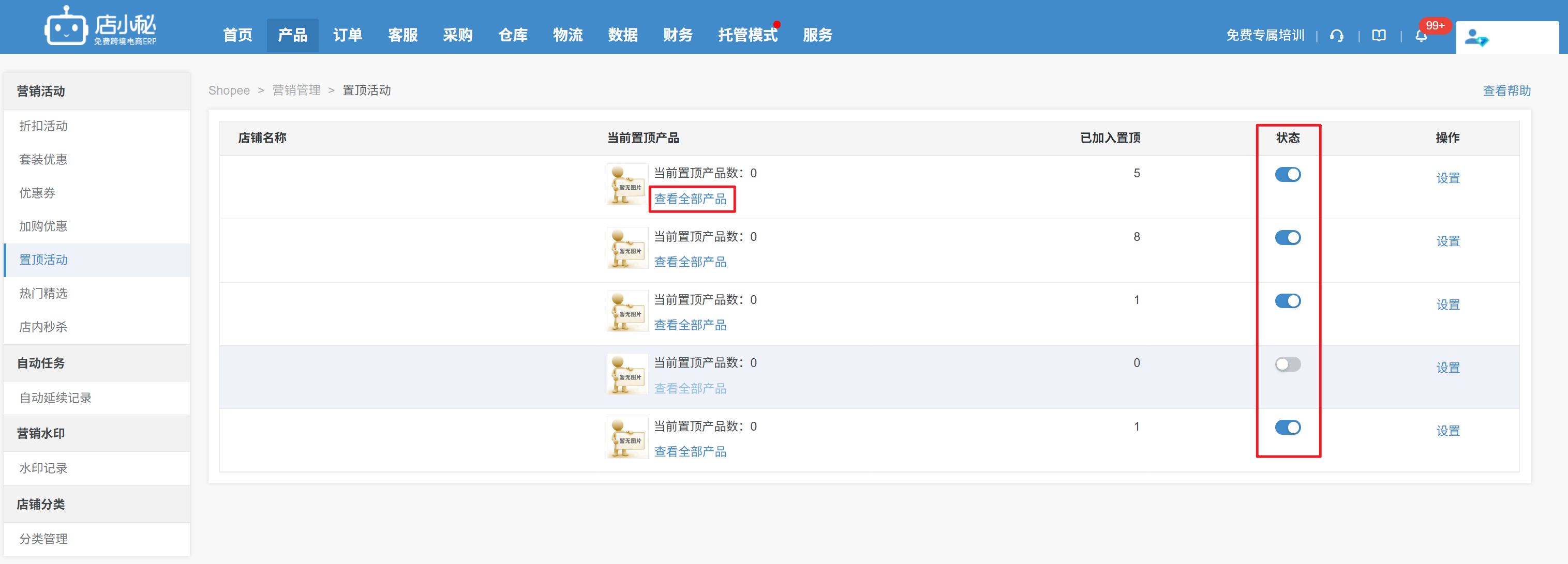Select 折扣活动 in the sidebar
Image resolution: width=1568 pixels, height=564 pixels.
point(43,126)
